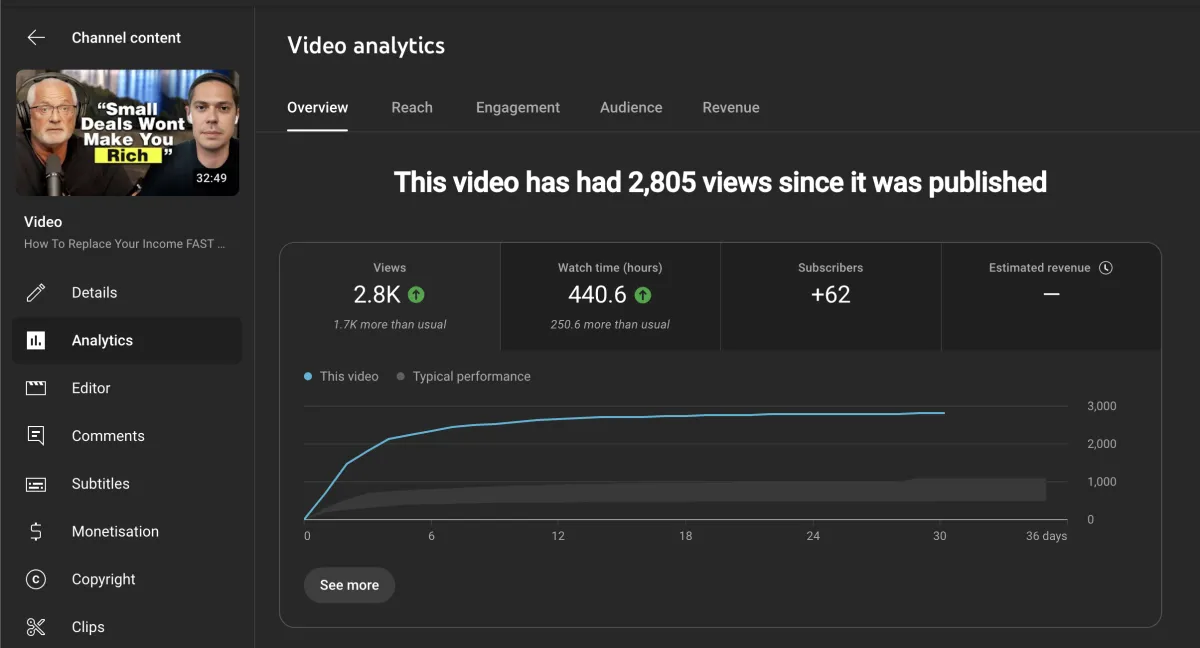Viewport: 1200px width, 648px height.
Task: Click the back arrow to Channel content
Action: [x=36, y=38]
